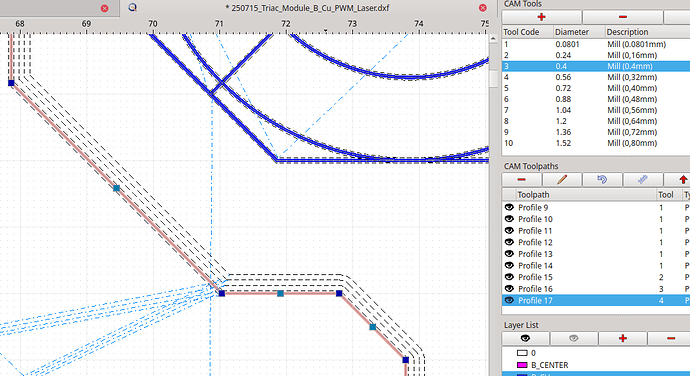Screen dimensions: 690x376
Task: Click the magnifier icon beside the document title
Action: coord(132,7)
